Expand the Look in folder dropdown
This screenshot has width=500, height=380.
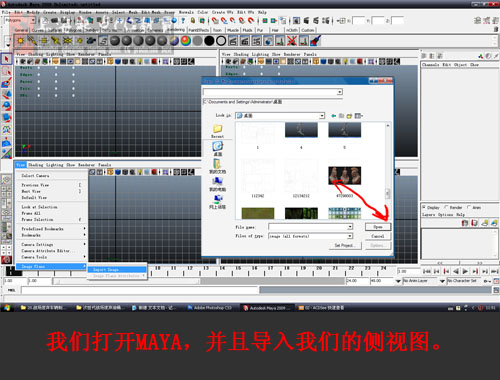[322, 116]
